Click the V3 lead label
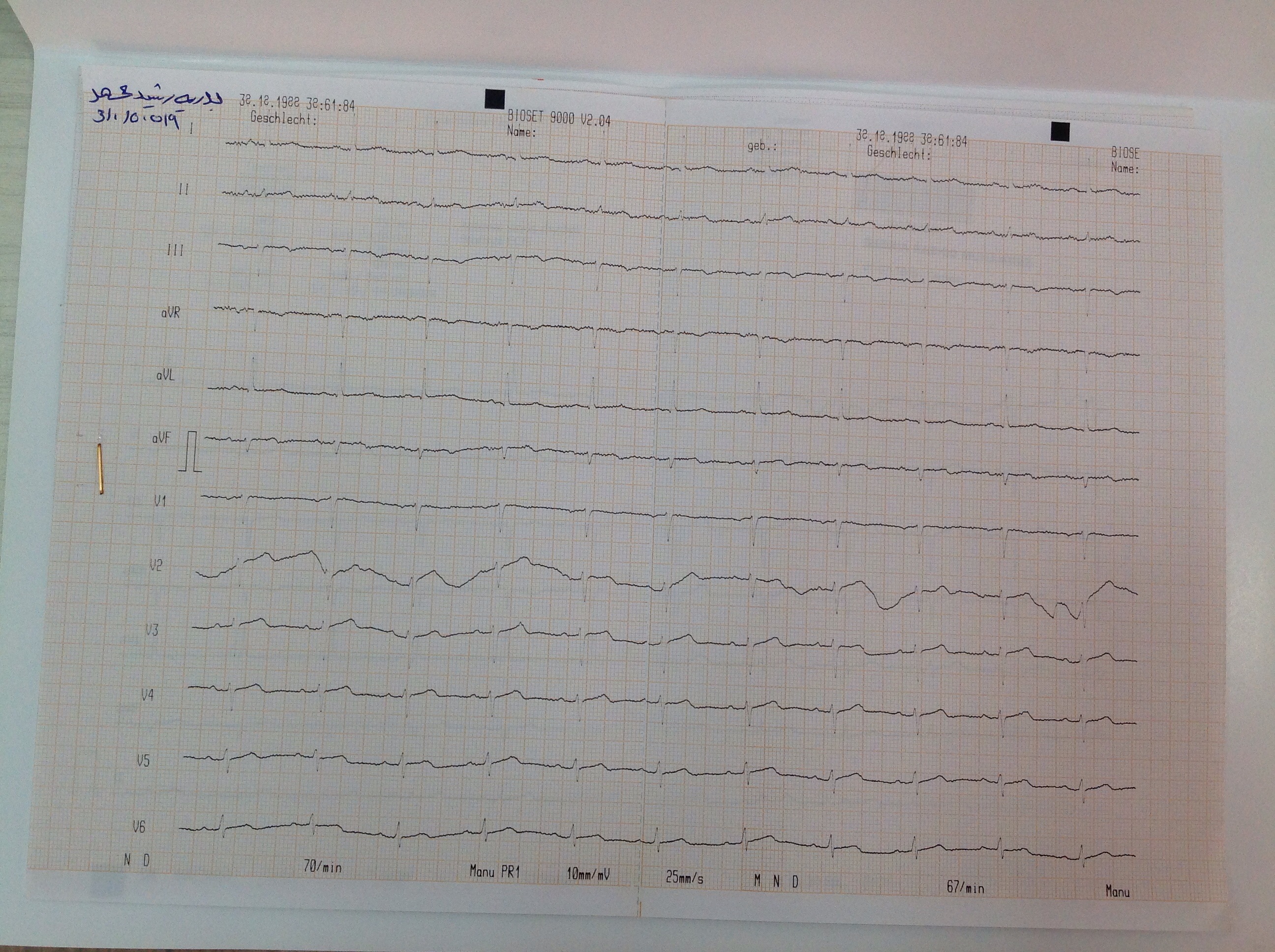Screen dimensions: 1275x952 152,630
